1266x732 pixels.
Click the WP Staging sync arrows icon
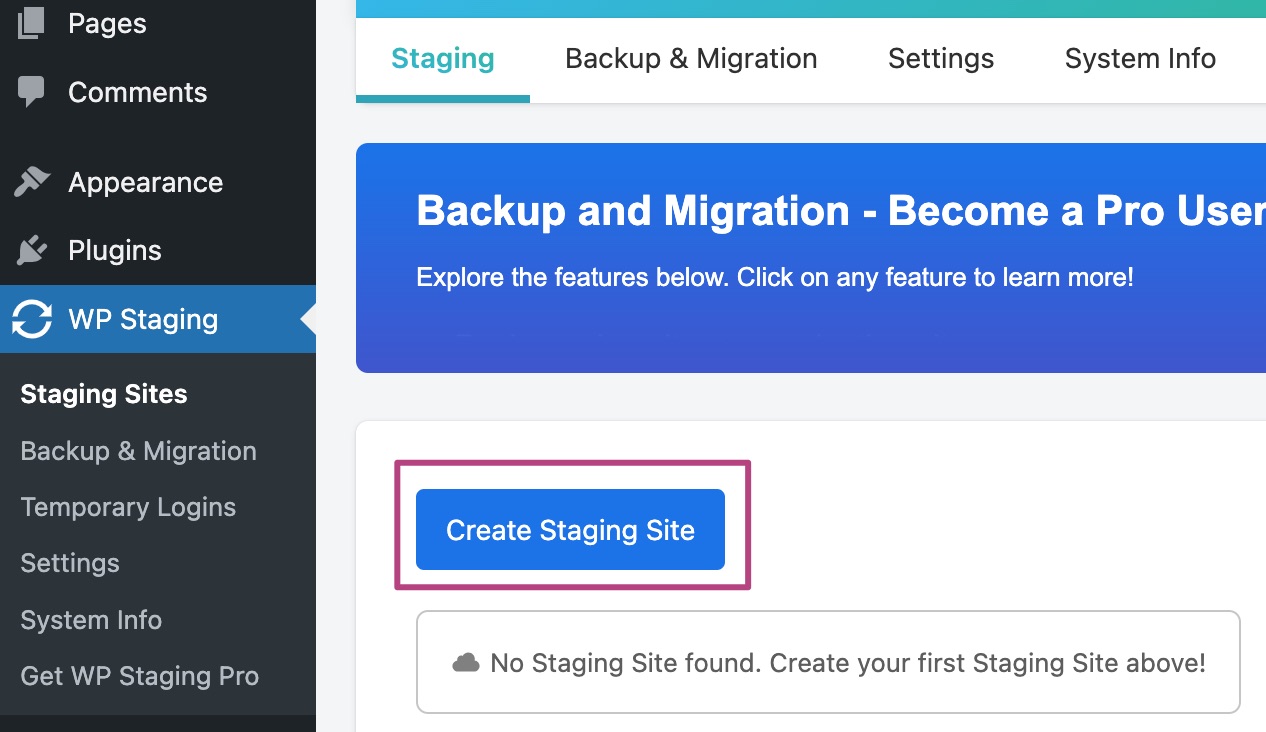click(32, 319)
